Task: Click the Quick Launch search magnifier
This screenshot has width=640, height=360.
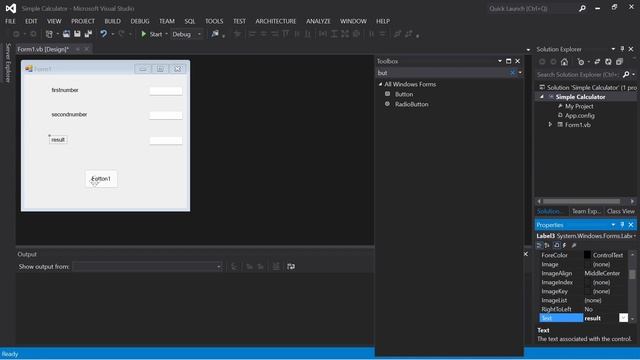Action: point(582,8)
